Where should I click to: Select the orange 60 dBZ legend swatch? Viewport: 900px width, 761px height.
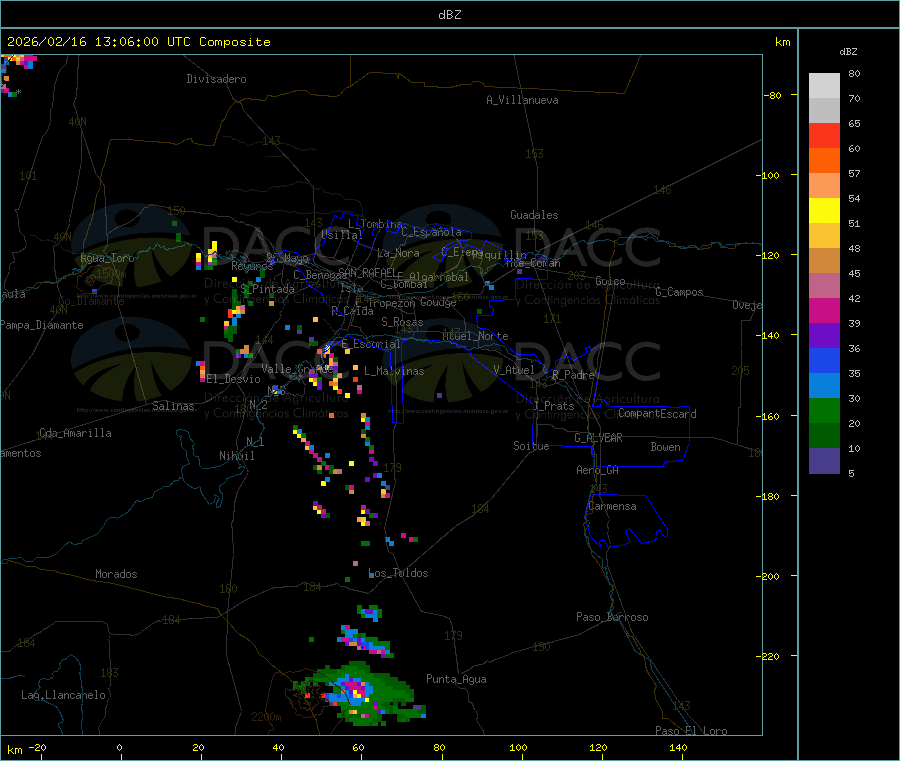pos(824,161)
